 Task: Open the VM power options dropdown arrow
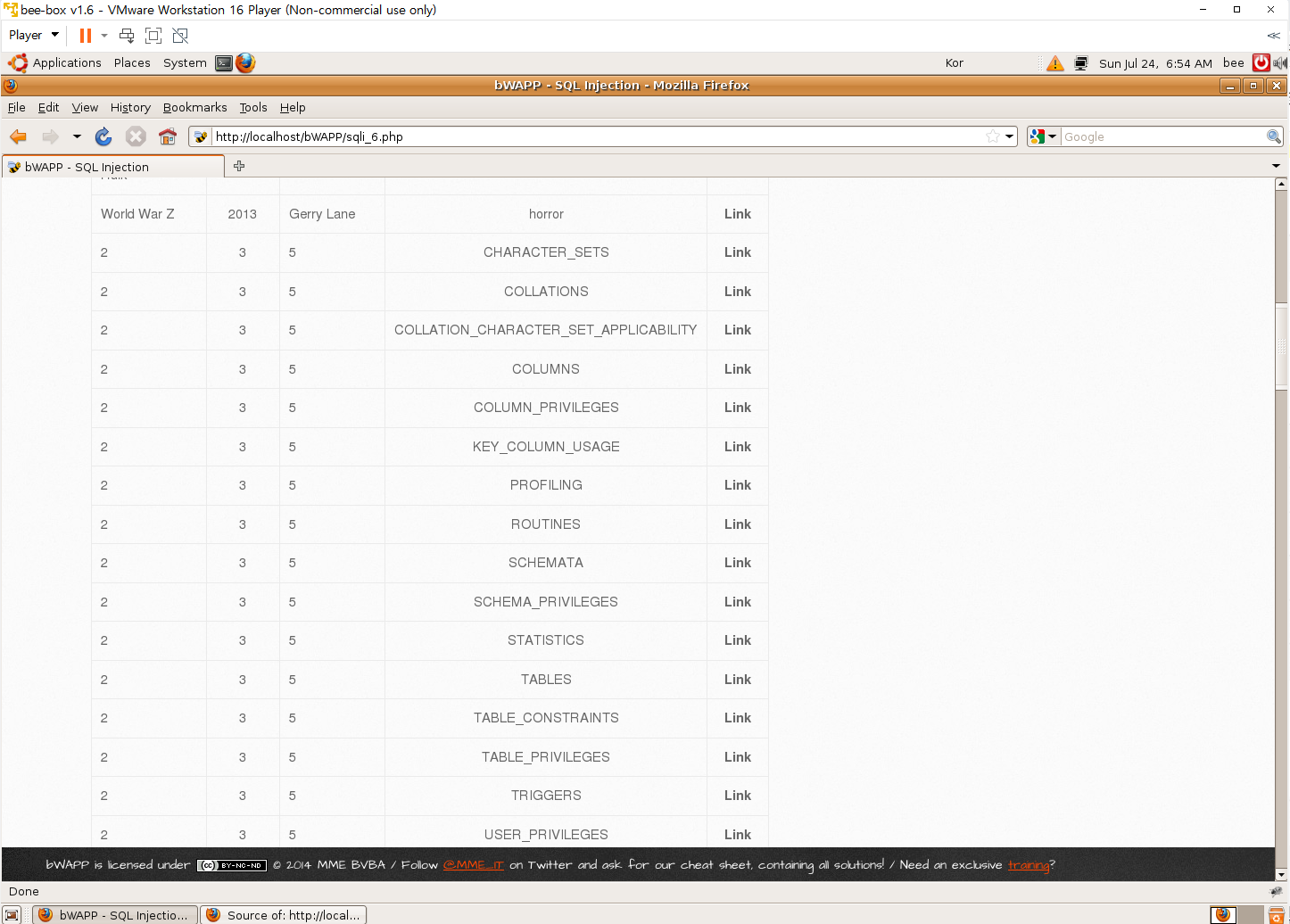click(104, 36)
